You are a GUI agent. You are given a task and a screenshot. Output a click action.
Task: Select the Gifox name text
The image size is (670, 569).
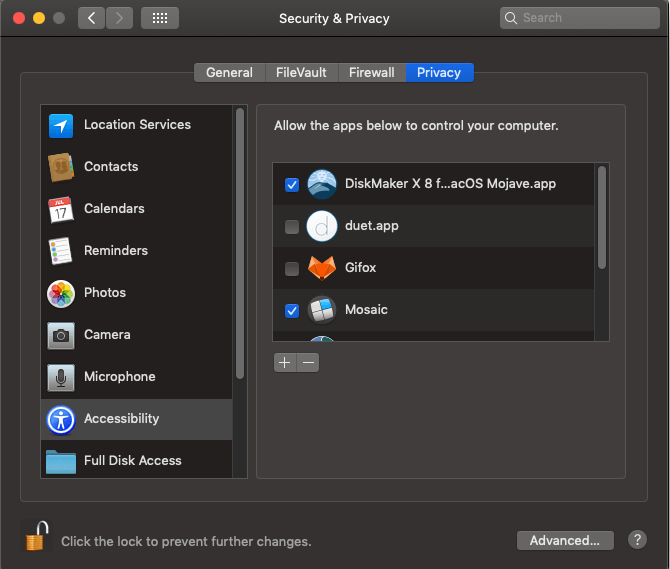pyautogui.click(x=360, y=267)
